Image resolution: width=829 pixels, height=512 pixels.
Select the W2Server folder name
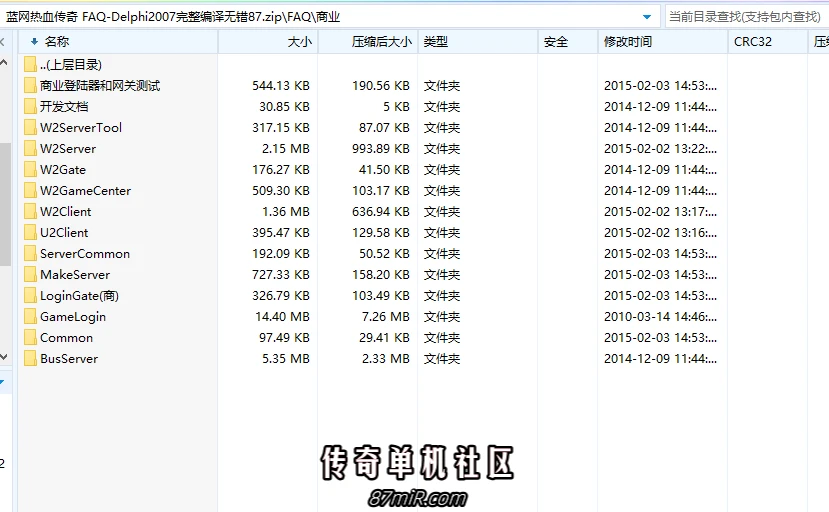click(x=68, y=149)
